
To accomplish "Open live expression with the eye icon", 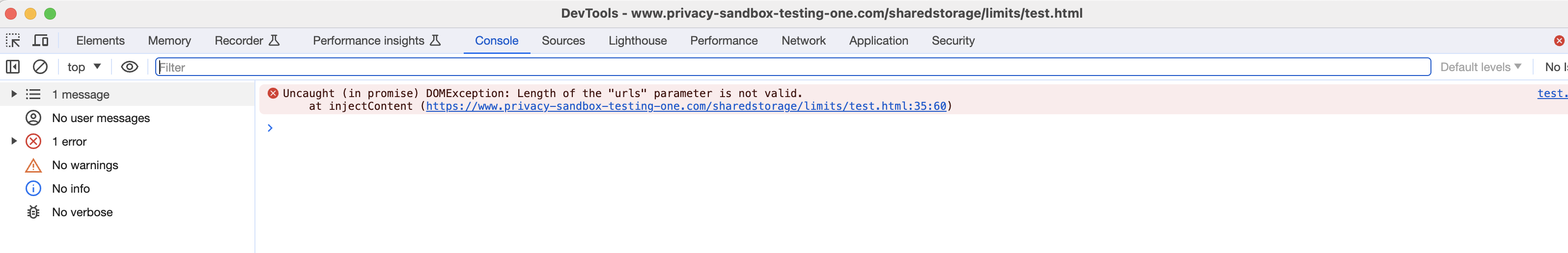I will point(130,67).
